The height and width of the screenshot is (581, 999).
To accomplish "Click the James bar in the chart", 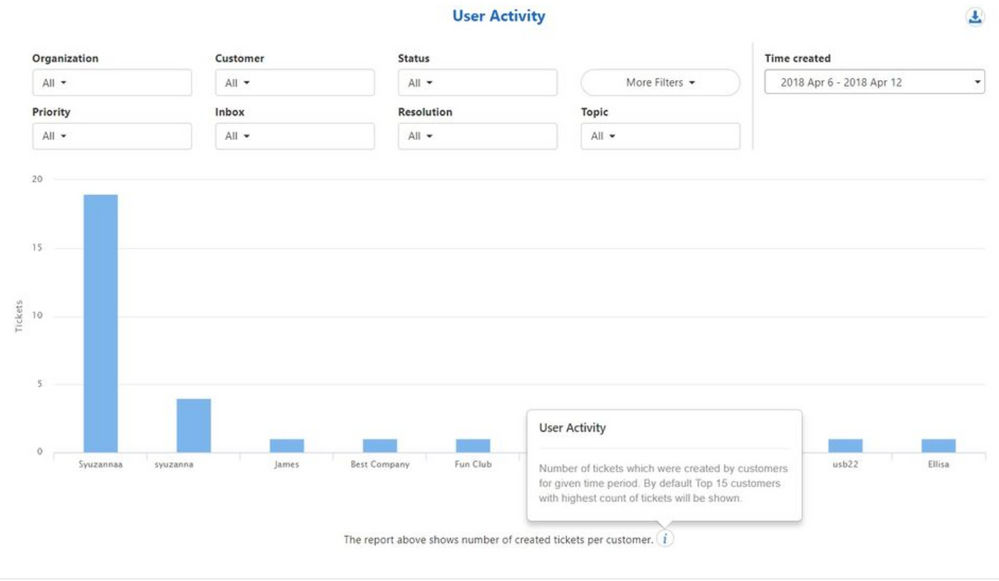I will tap(287, 446).
